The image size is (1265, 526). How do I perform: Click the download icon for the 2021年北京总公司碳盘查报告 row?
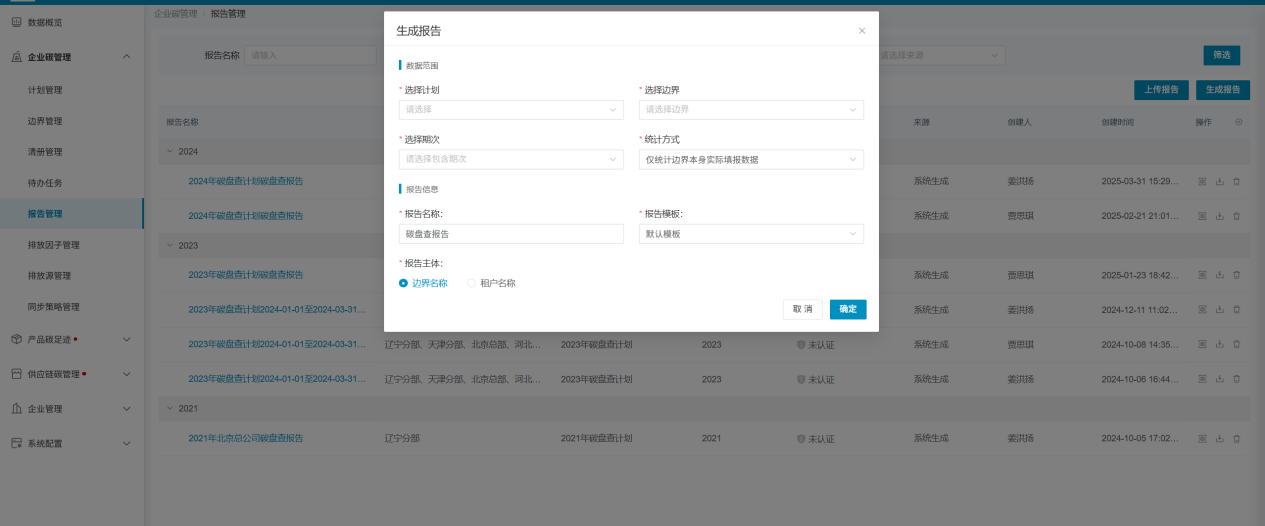(1219, 438)
